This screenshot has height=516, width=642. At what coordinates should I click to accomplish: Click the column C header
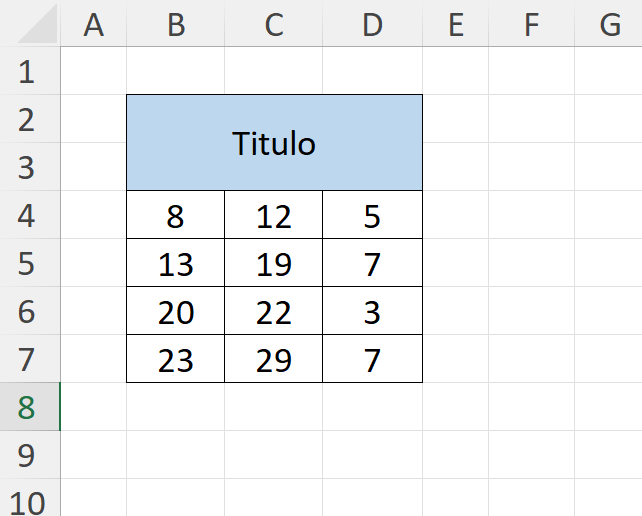274,25
